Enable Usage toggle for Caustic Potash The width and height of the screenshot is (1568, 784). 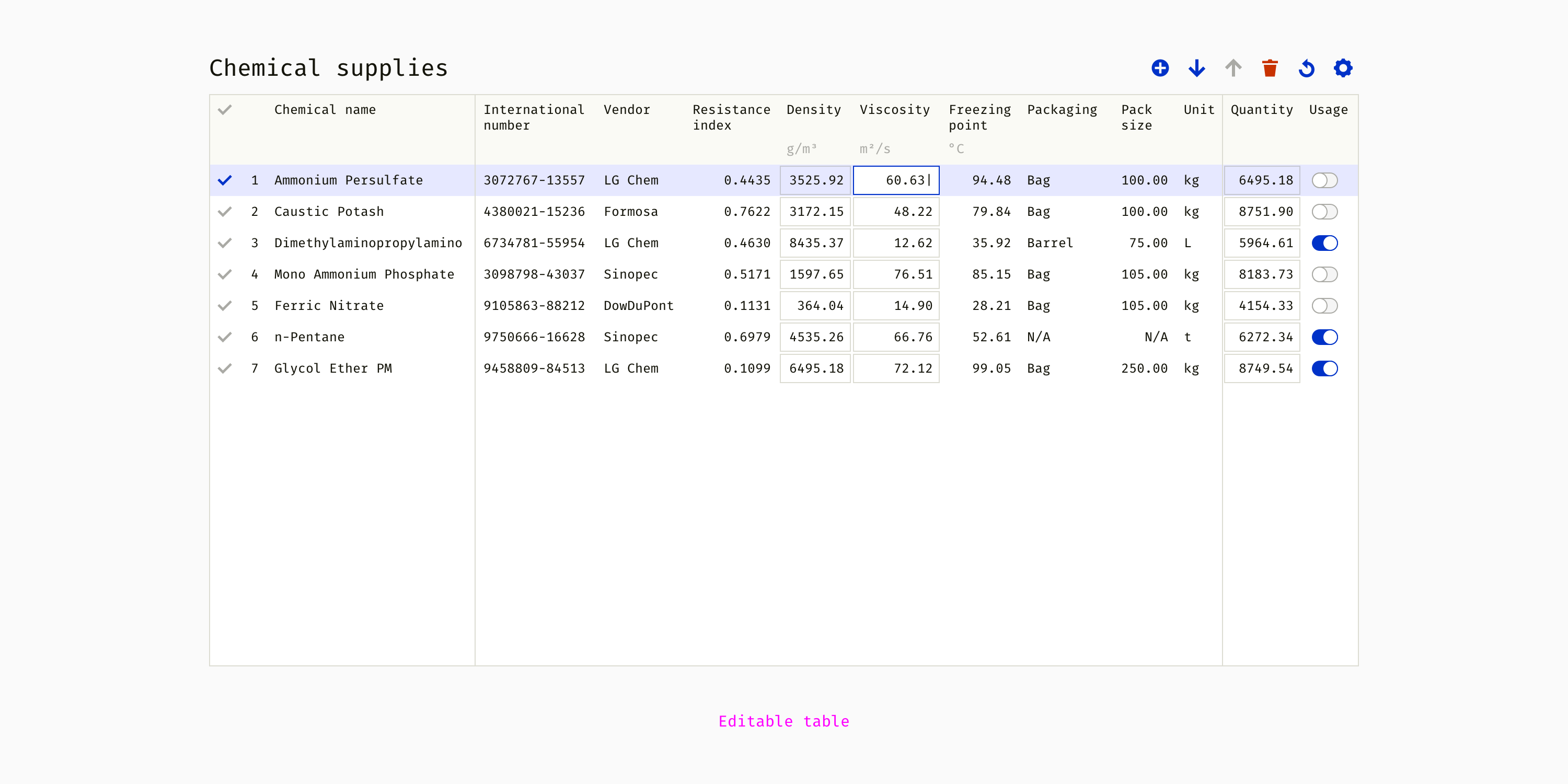point(1324,212)
